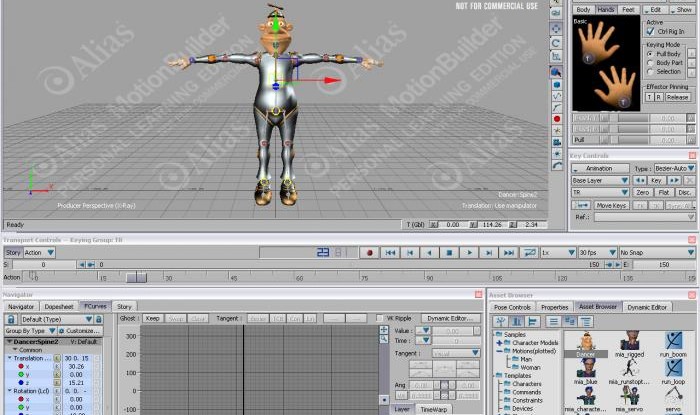Image resolution: width=700 pixels, height=415 pixels.
Task: Open the 1x playback speed dropdown
Action: 558,253
